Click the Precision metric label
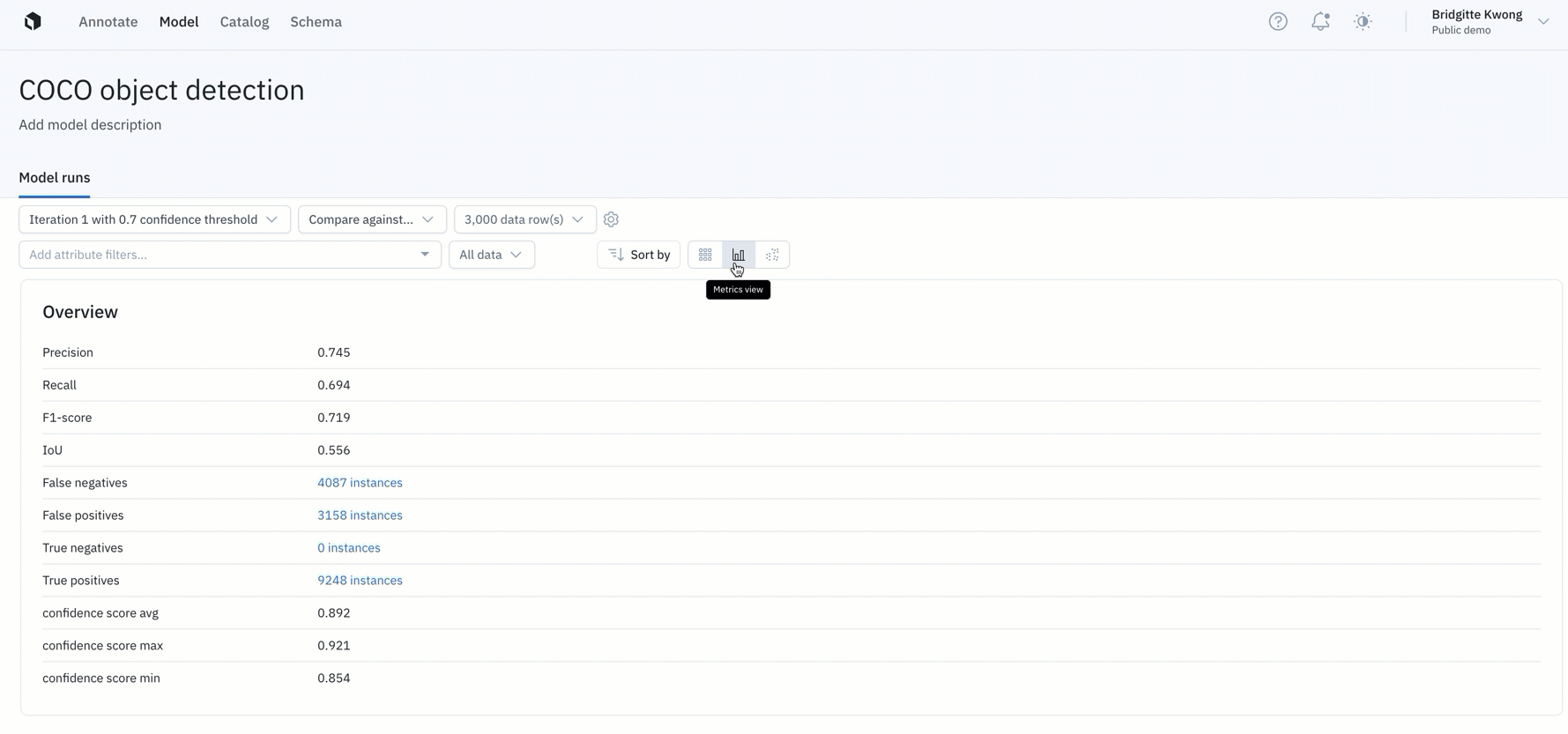This screenshot has width=1568, height=734. [x=68, y=352]
